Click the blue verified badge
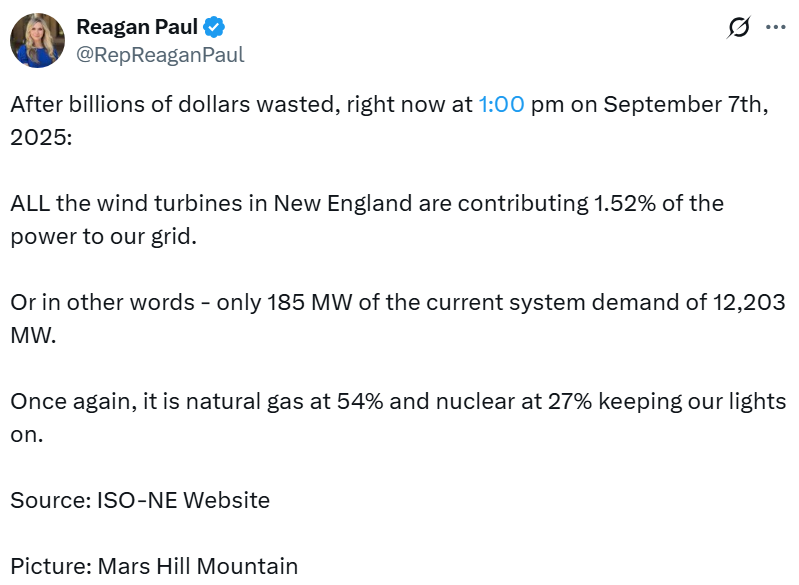Screen dimensions: 799x585 pyautogui.click(x=211, y=28)
